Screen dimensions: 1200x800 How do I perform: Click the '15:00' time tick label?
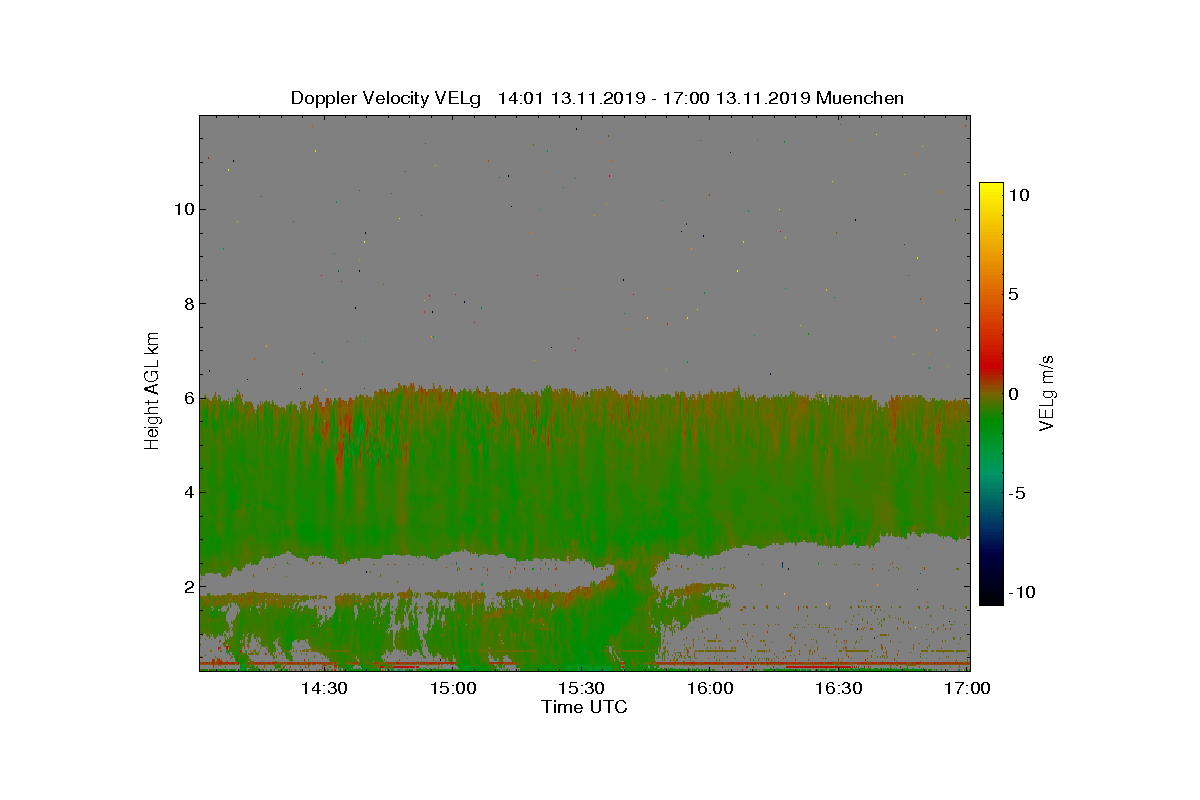(453, 688)
